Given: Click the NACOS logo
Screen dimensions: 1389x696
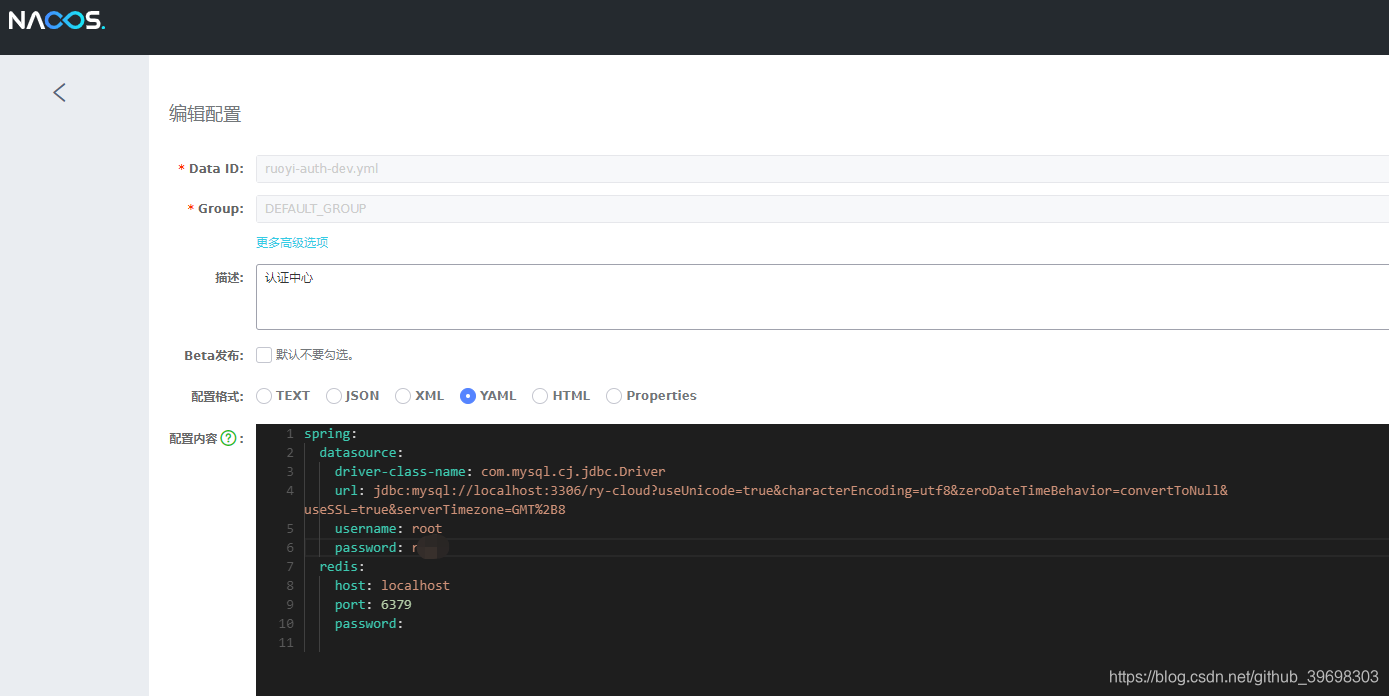Looking at the screenshot, I should 57,19.
